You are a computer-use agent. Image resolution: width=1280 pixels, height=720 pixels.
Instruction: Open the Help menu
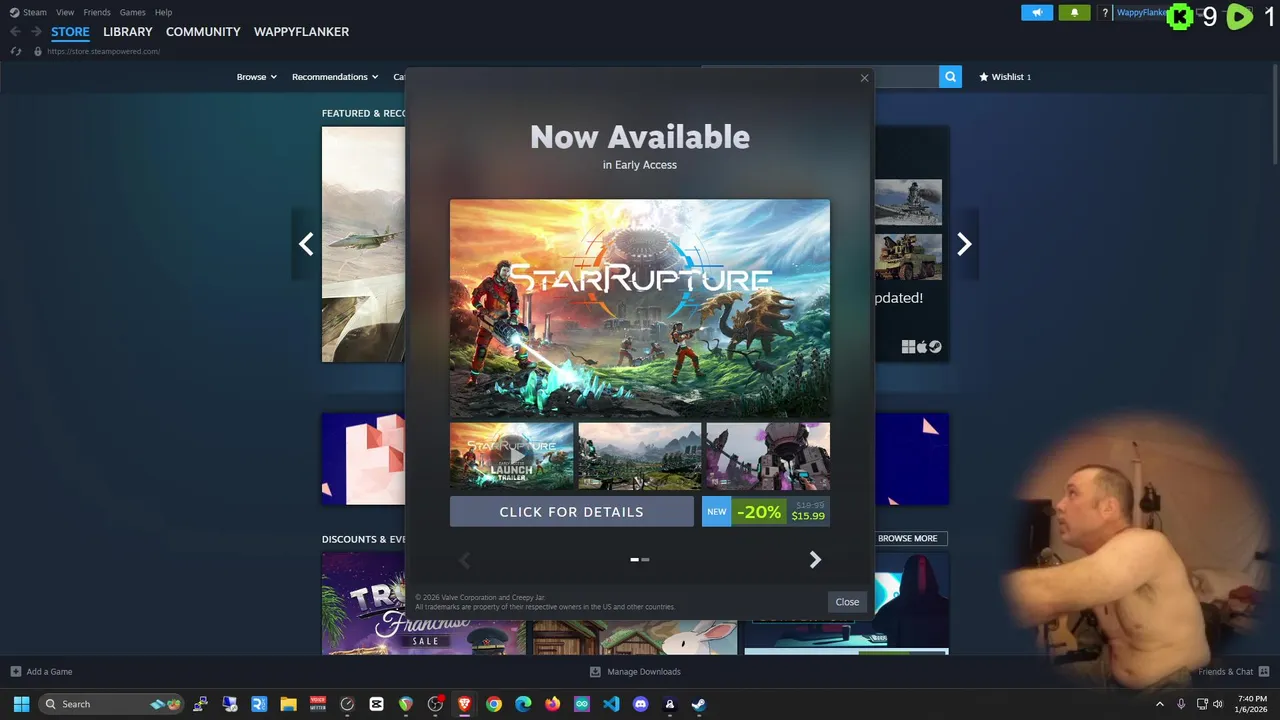click(163, 12)
